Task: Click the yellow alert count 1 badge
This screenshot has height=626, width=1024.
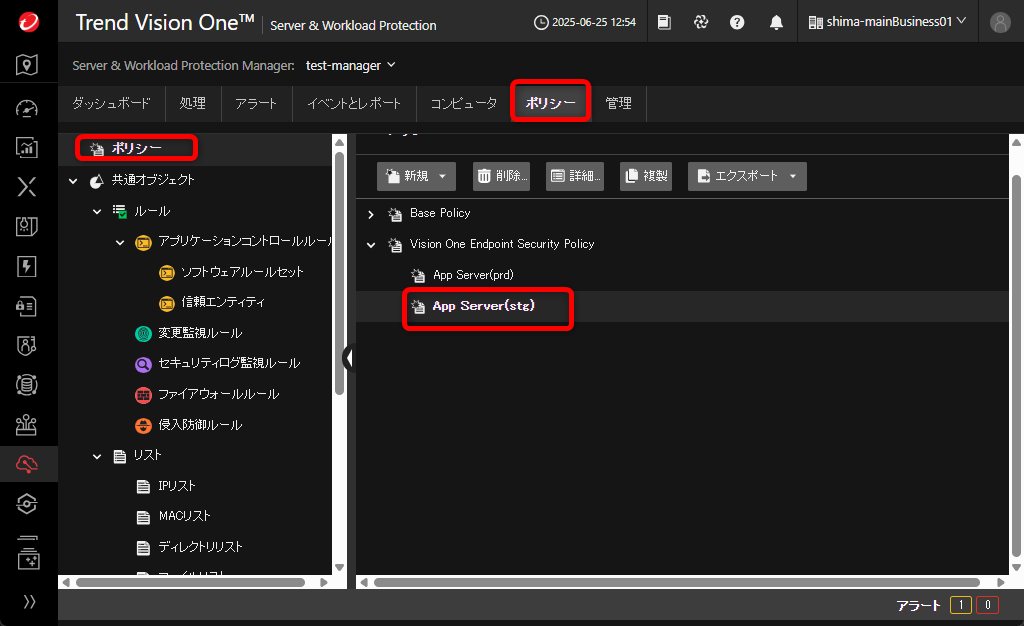Action: [961, 605]
